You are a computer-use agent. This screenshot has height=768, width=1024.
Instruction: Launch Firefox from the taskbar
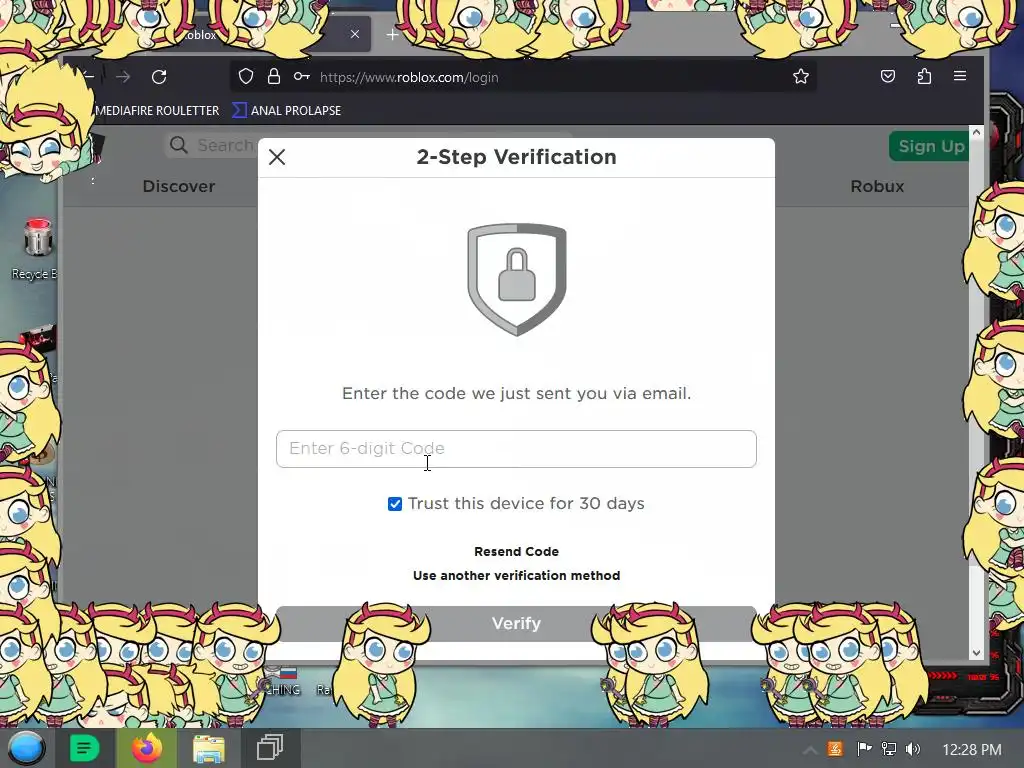click(146, 748)
